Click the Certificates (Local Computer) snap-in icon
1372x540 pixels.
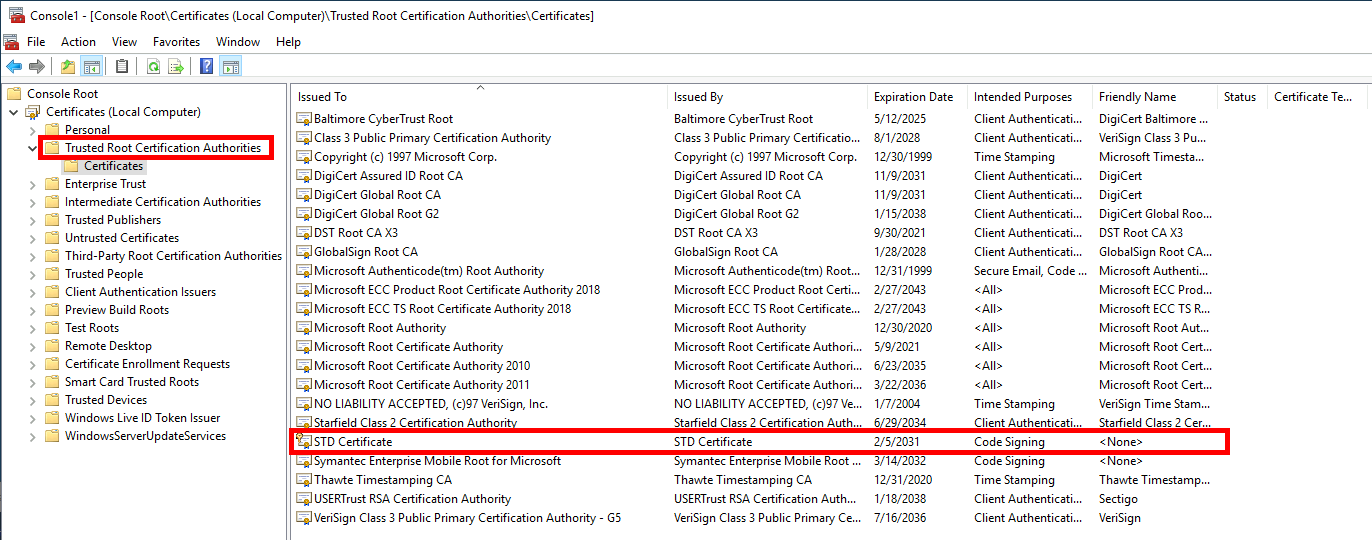33,112
